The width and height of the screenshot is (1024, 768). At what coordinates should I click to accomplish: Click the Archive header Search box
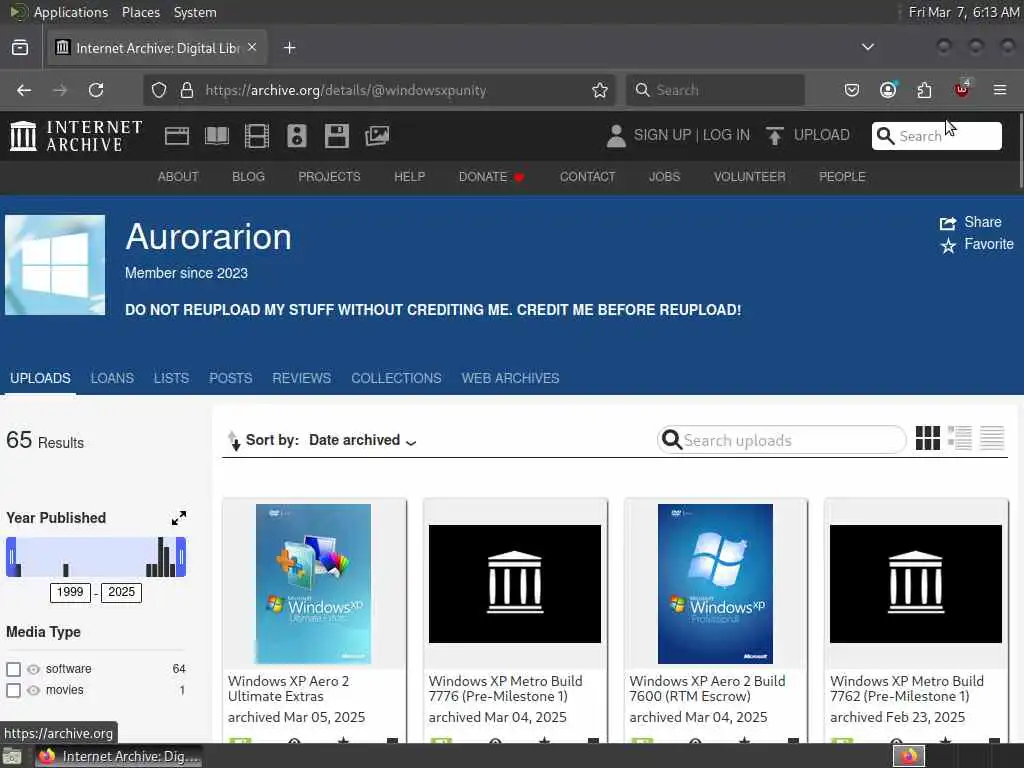[936, 136]
